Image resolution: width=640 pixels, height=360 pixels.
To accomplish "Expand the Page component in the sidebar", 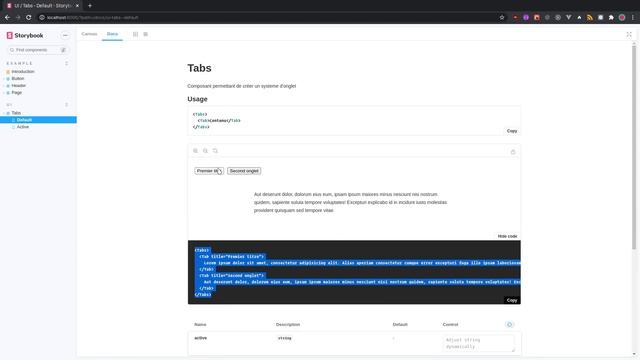I will click(16, 93).
